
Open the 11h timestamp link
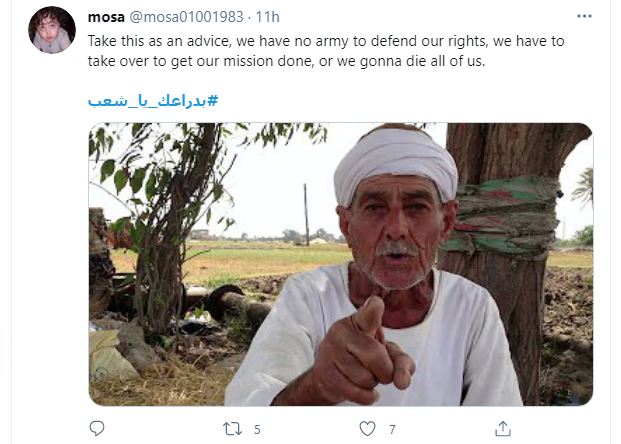[x=267, y=17]
